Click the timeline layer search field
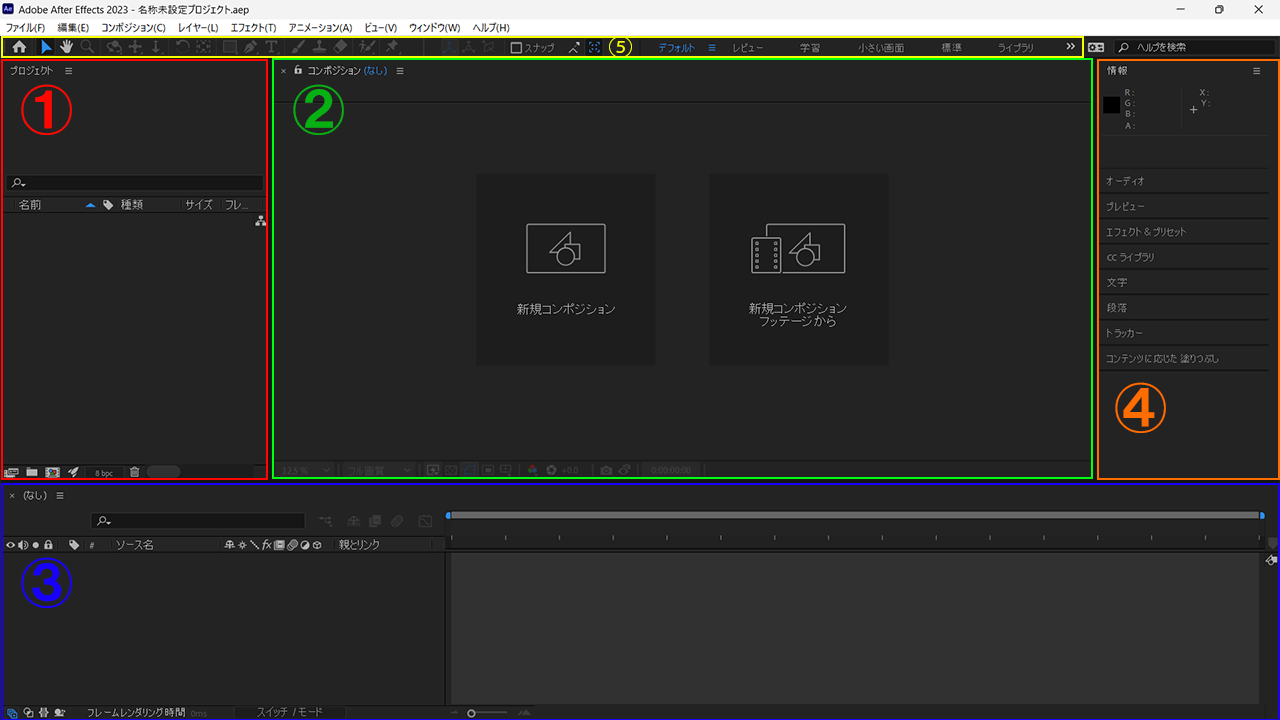Viewport: 1280px width, 720px height. pos(198,520)
